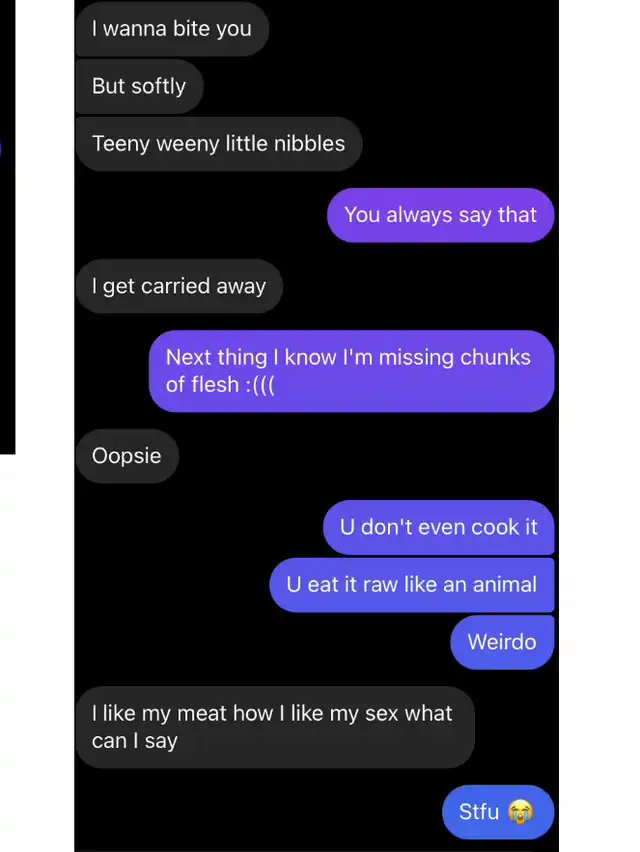
Task: Select the 'But softly' message
Action: pyautogui.click(x=139, y=86)
